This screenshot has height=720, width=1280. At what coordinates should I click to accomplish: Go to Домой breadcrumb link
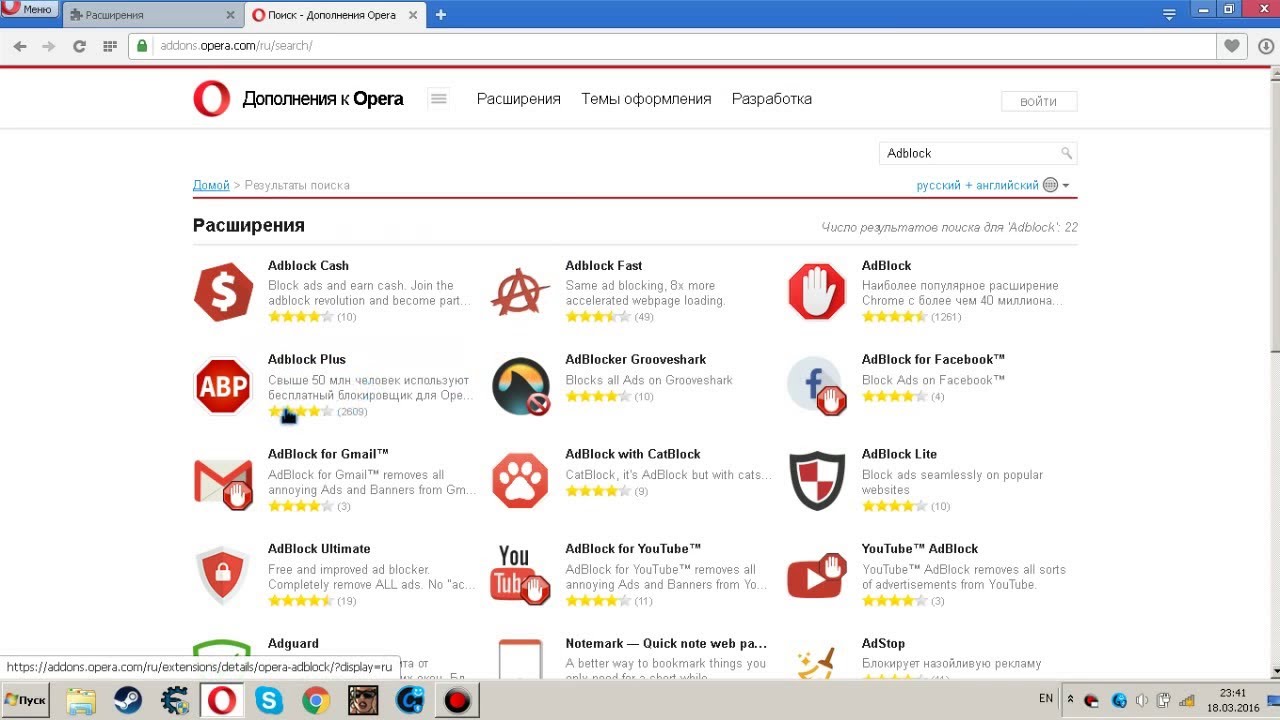[x=211, y=185]
